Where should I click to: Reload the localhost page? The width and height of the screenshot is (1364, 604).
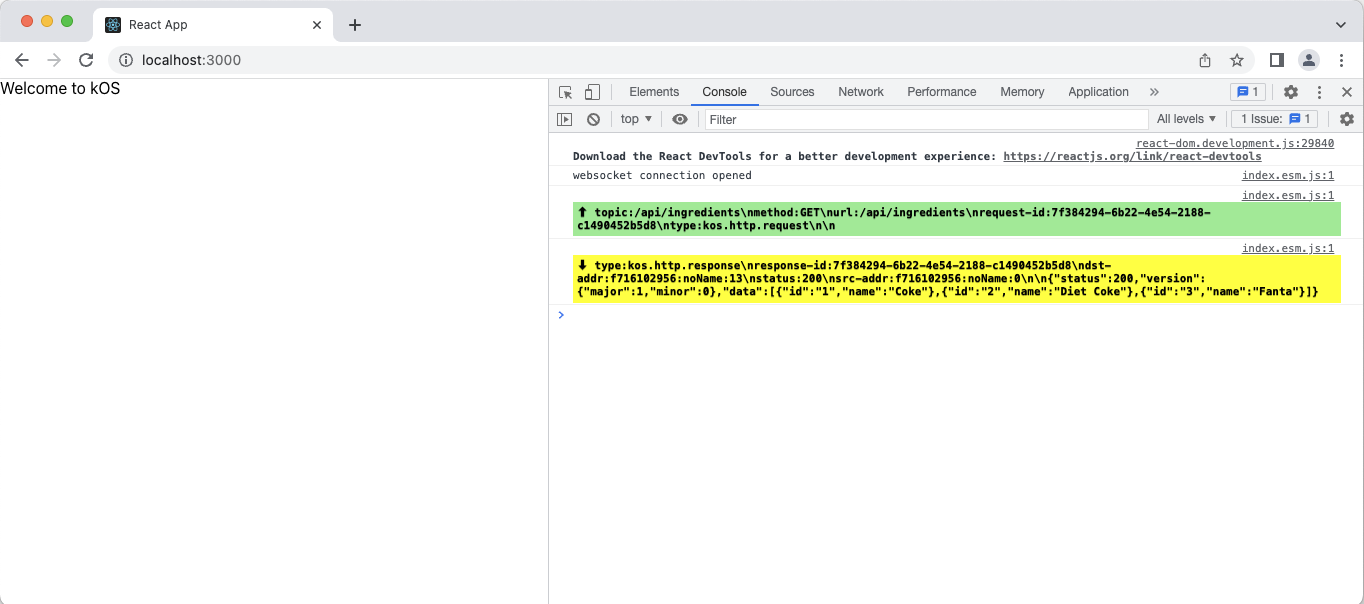(86, 60)
